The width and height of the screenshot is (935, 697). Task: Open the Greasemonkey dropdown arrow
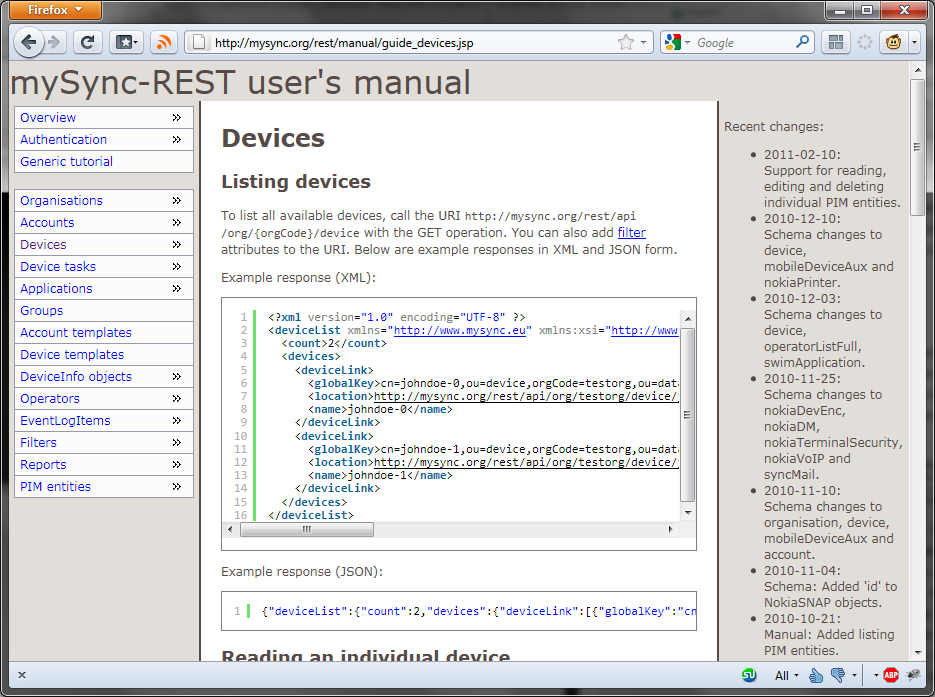[x=914, y=42]
